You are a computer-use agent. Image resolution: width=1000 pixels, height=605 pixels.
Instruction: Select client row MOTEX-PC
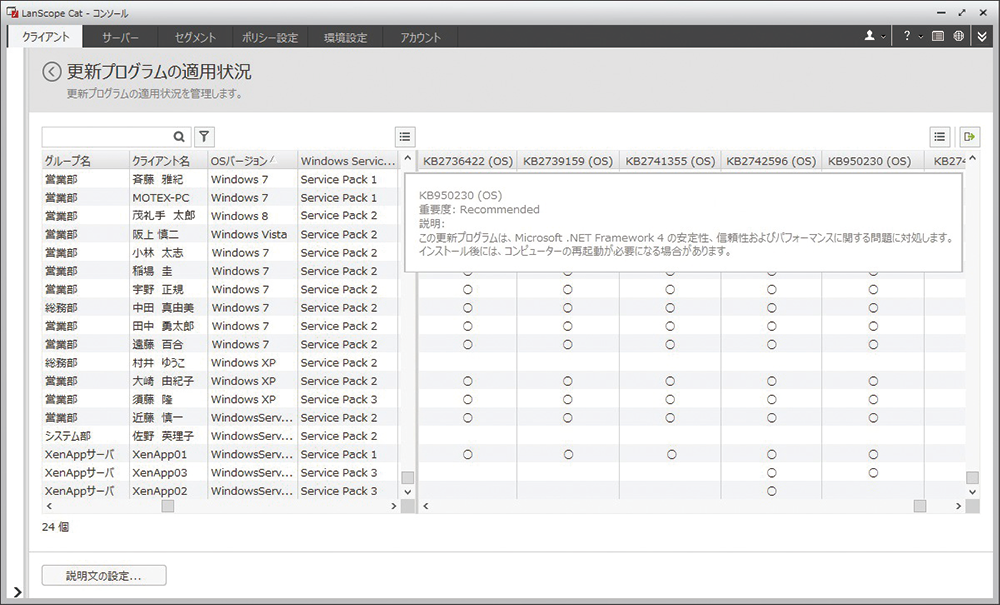click(220, 198)
